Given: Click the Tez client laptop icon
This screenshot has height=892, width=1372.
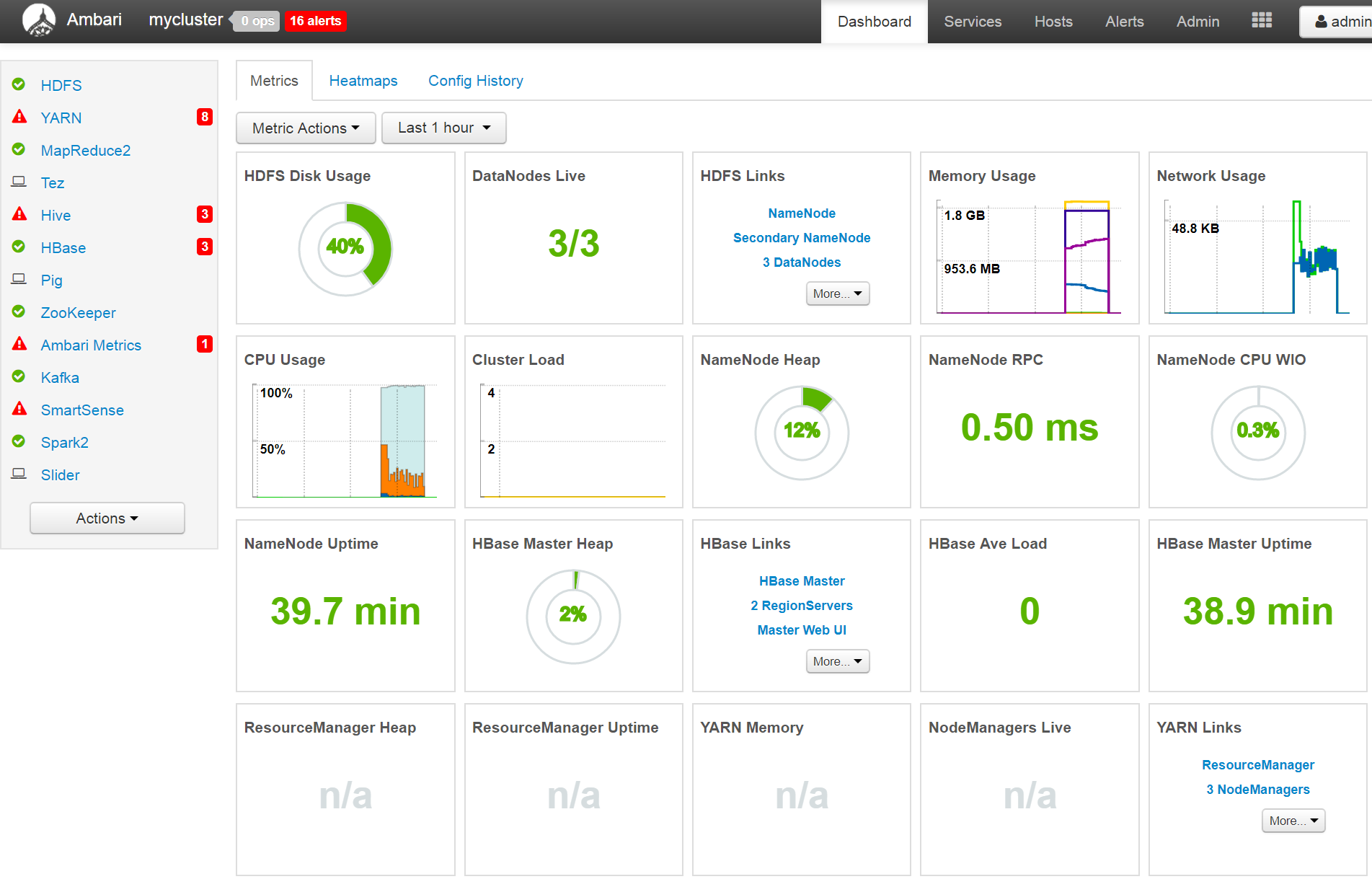Looking at the screenshot, I should [x=19, y=182].
